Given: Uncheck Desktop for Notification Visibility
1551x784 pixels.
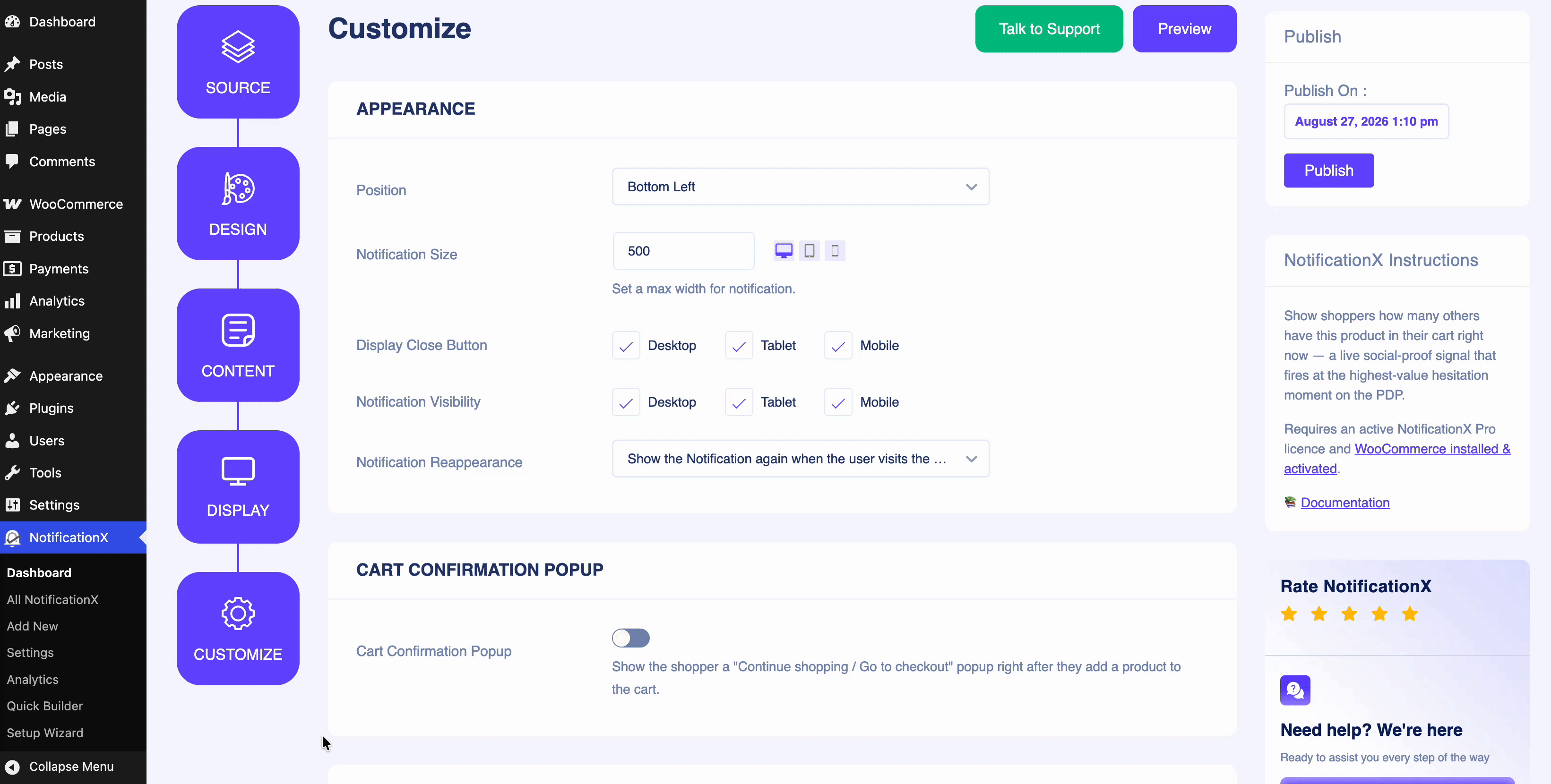Looking at the screenshot, I should point(626,402).
